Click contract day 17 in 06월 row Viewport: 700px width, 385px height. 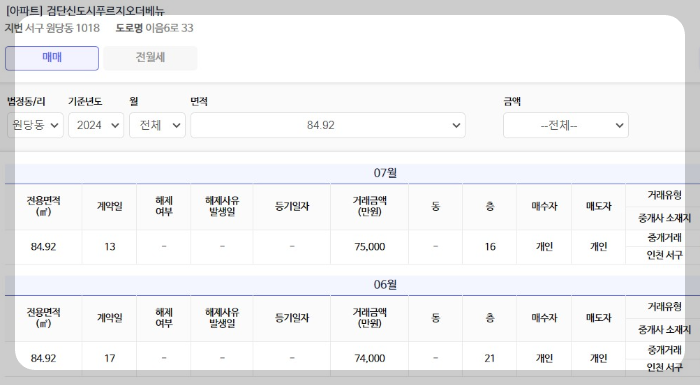[x=110, y=358]
